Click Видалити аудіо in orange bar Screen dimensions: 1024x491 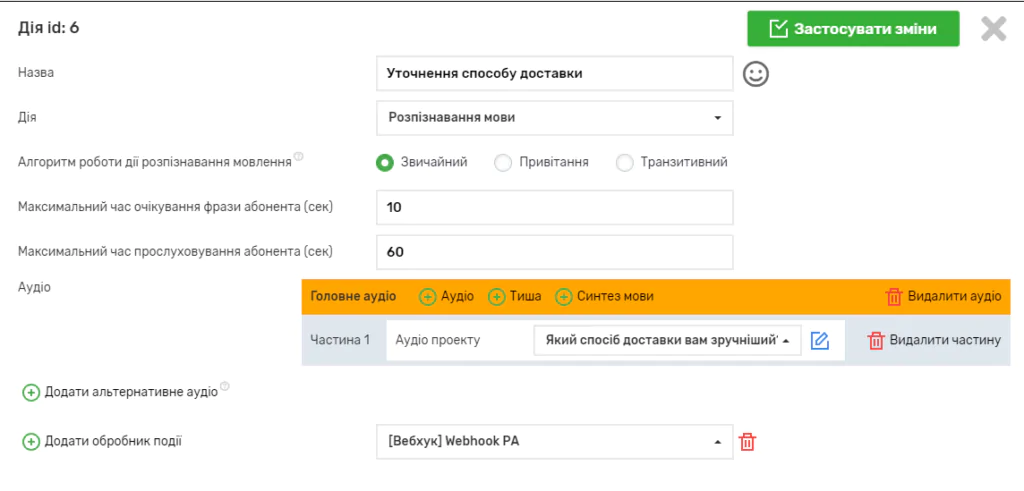click(943, 297)
